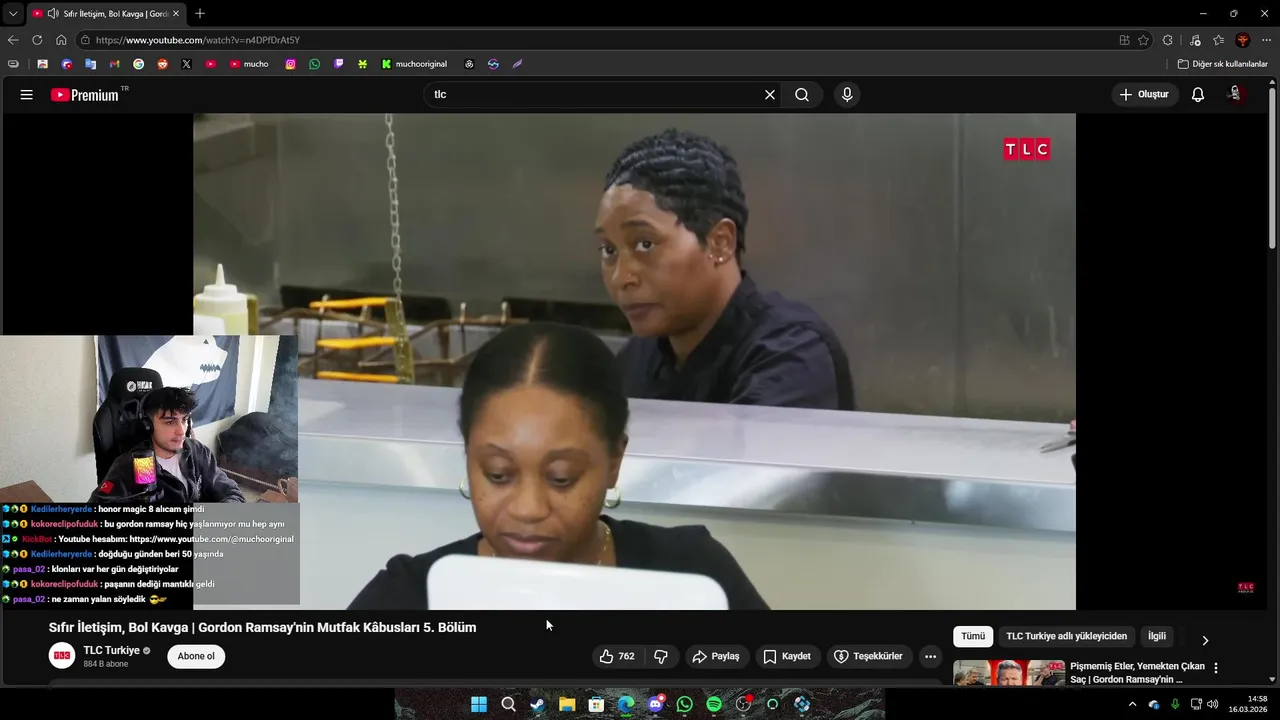
Task: Open the X (Twitter) bookmark
Action: click(x=186, y=64)
